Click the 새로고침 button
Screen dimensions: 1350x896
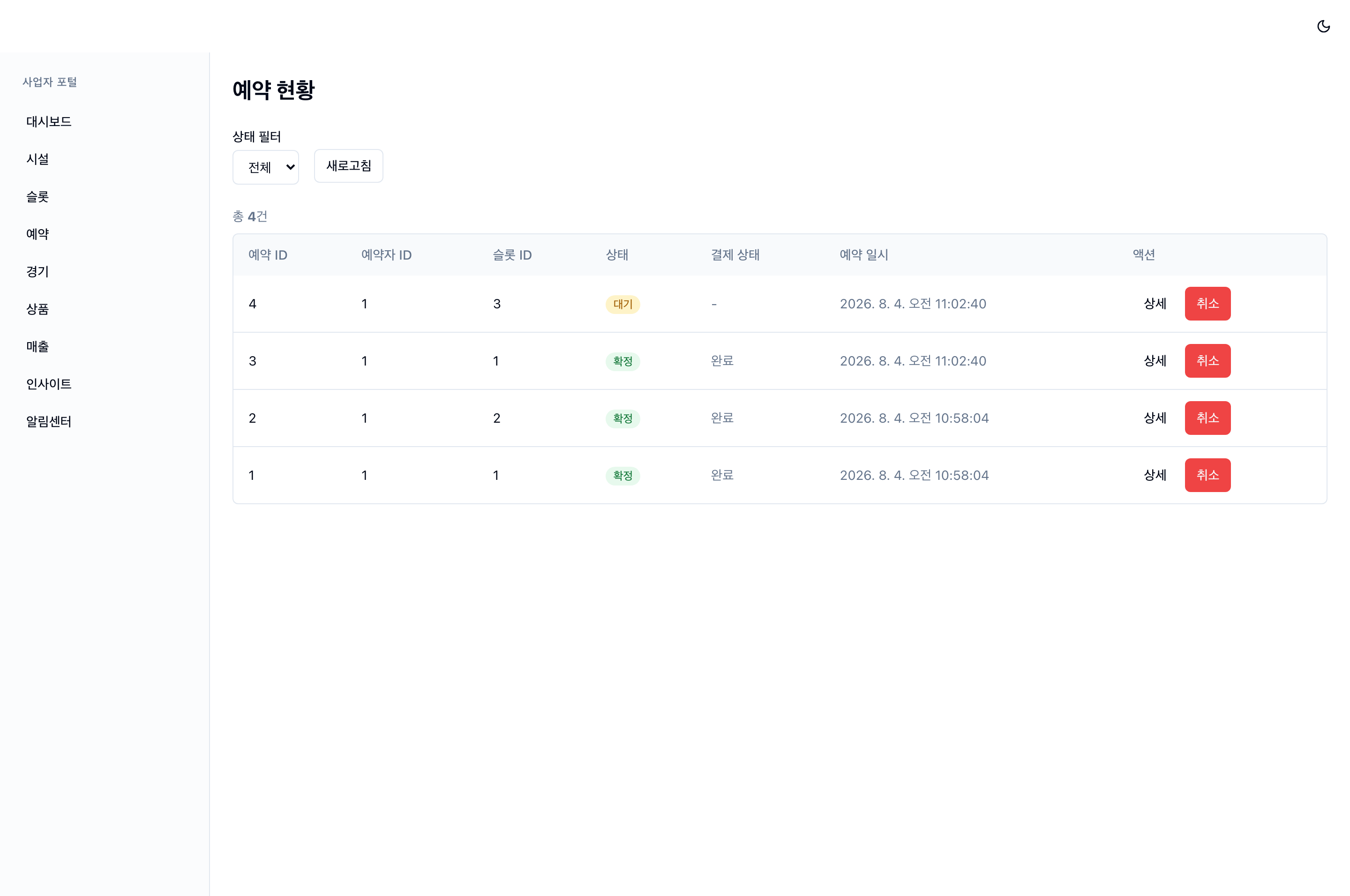coord(349,166)
